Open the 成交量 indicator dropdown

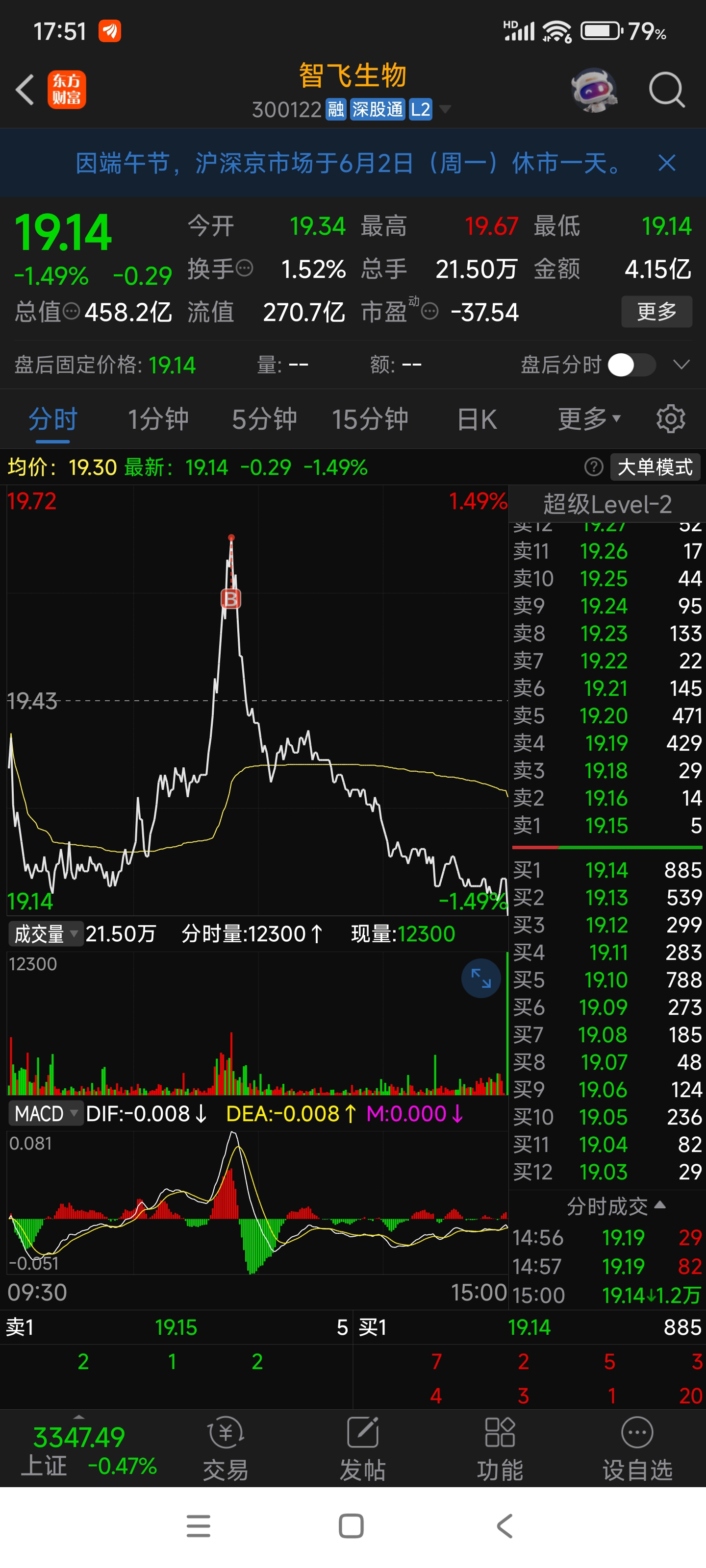[x=45, y=934]
